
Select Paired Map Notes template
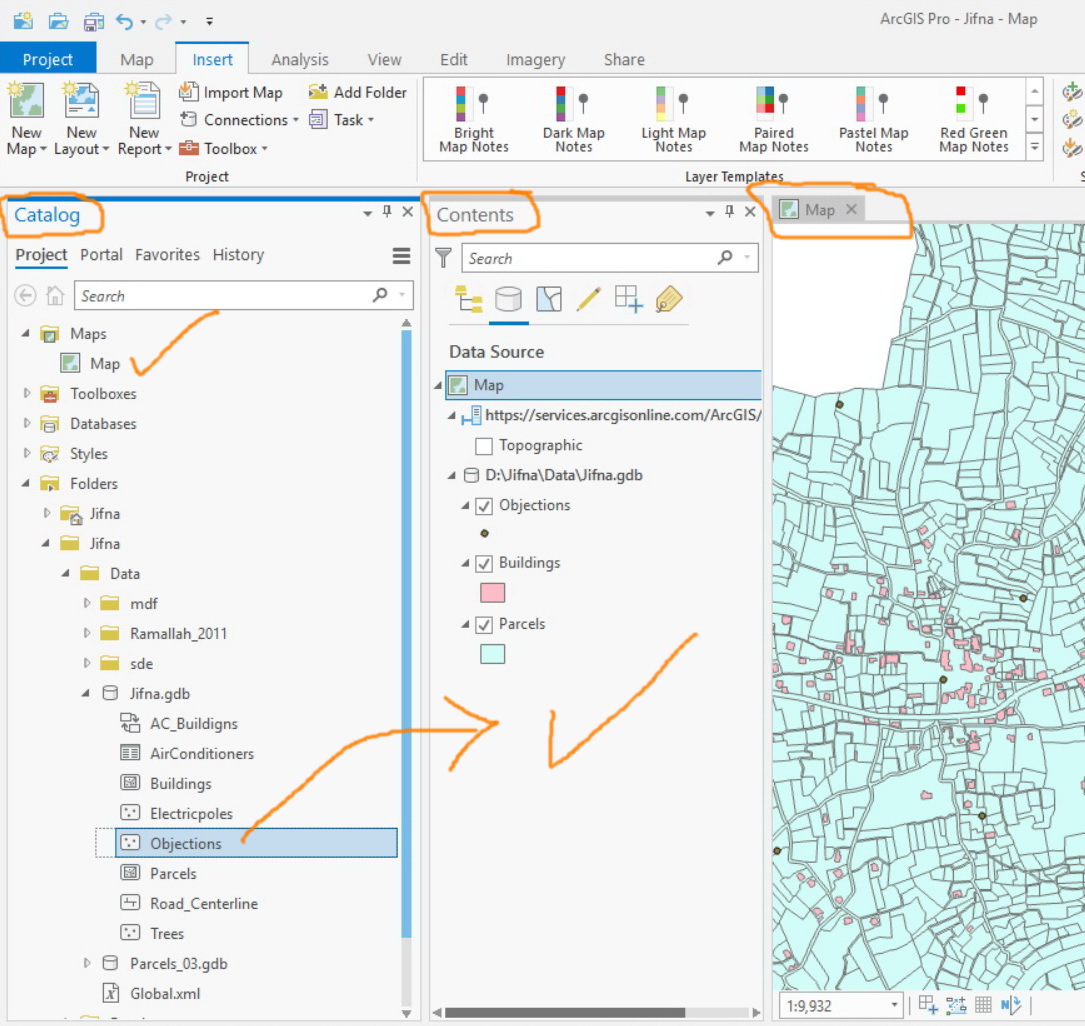coord(774,120)
